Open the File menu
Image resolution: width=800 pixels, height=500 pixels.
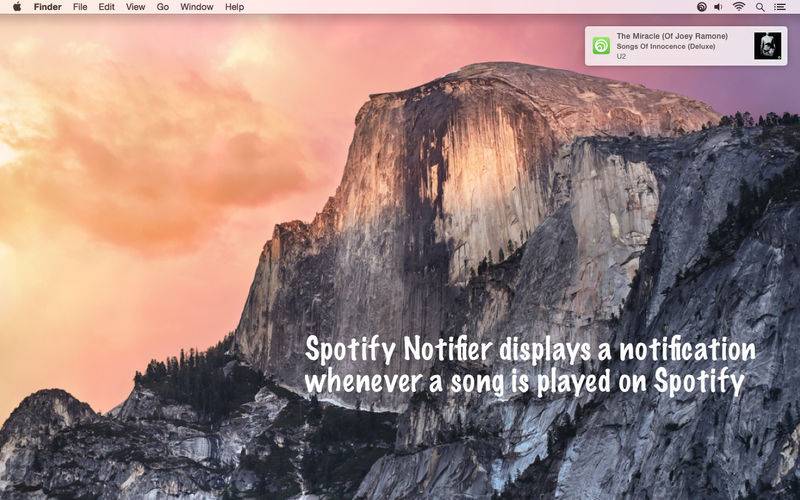80,7
